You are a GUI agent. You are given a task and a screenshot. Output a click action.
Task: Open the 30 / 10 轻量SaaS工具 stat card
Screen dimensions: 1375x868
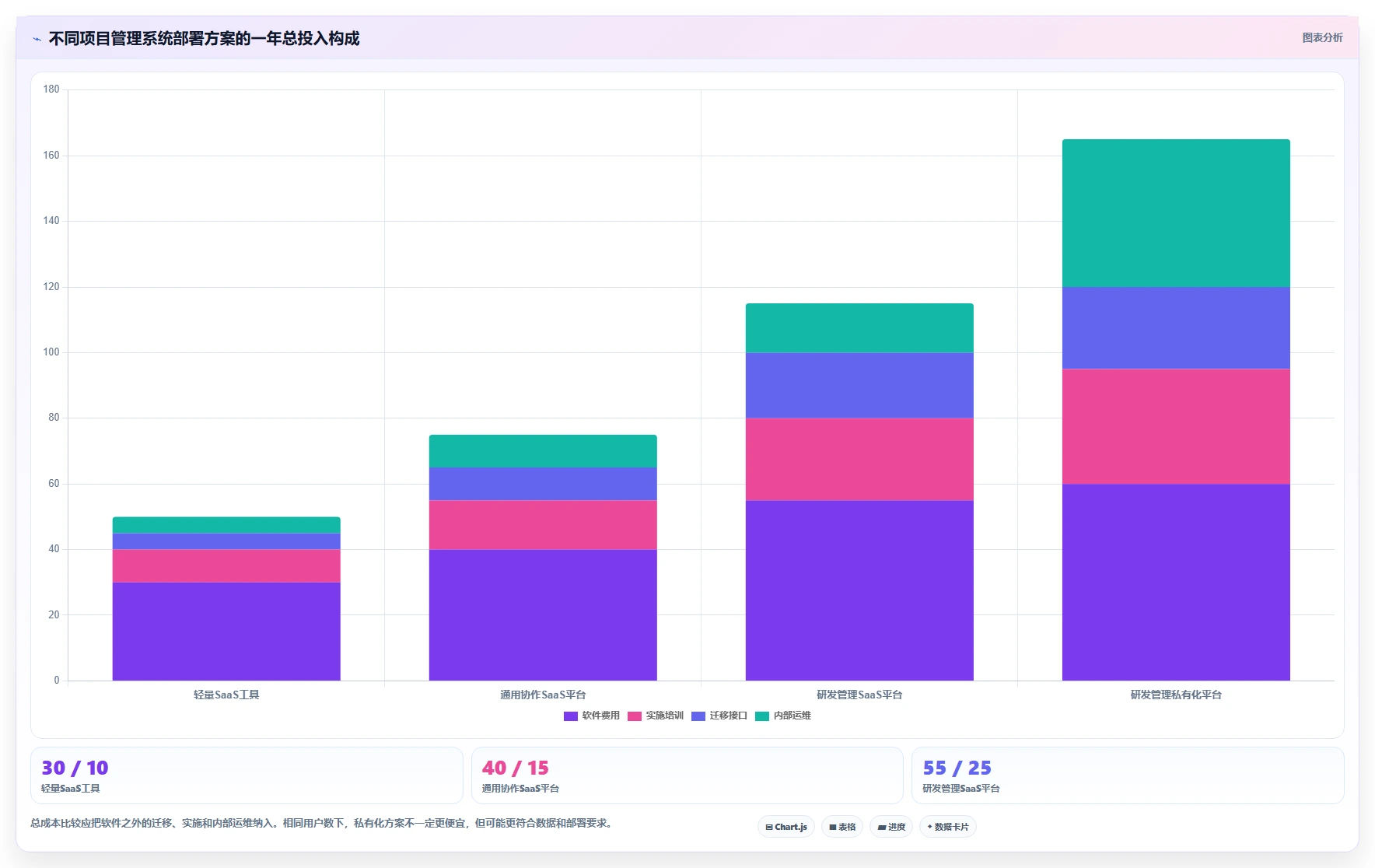click(x=247, y=775)
